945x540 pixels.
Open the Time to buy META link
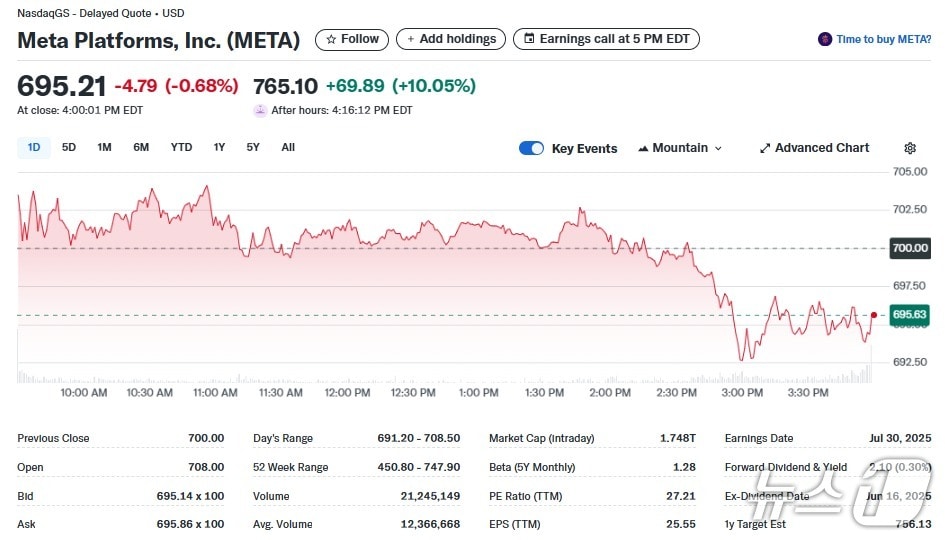883,40
